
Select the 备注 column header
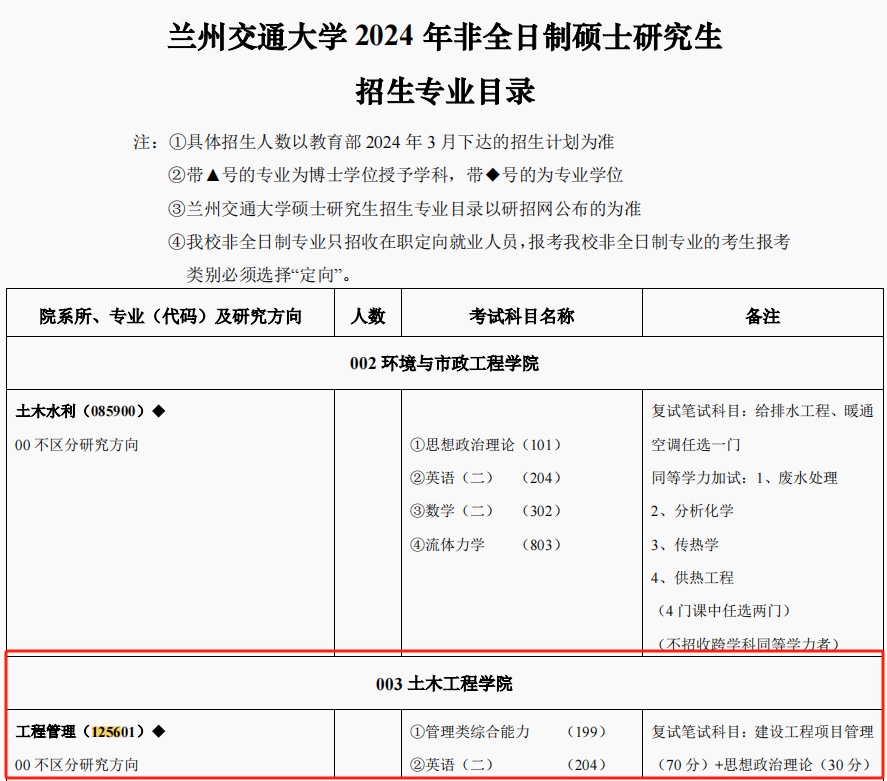762,316
